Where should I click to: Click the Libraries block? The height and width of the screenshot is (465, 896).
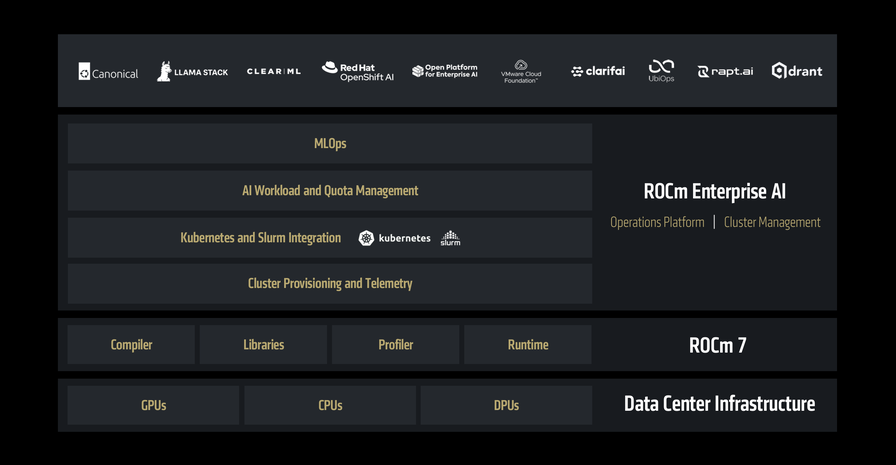(x=263, y=344)
